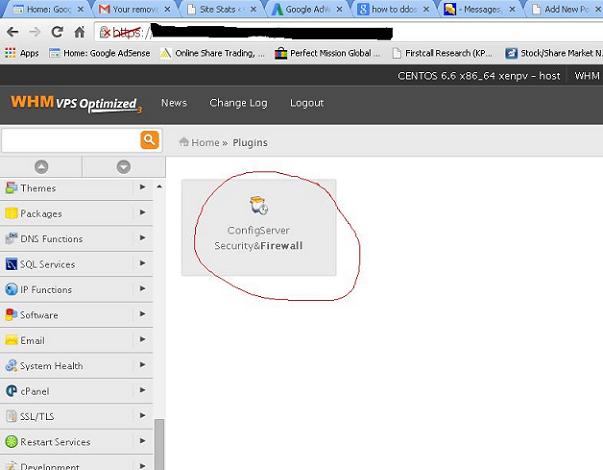Click the Plugins breadcrumb text
The height and width of the screenshot is (470, 603).
250,142
